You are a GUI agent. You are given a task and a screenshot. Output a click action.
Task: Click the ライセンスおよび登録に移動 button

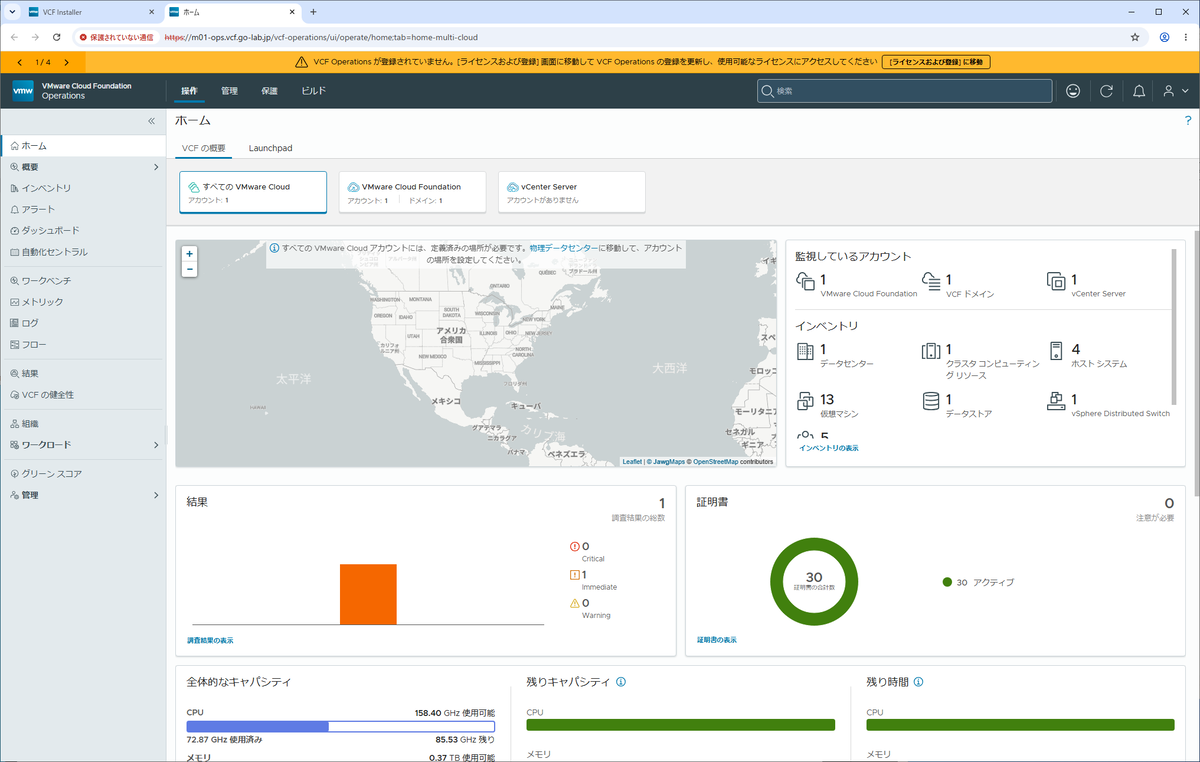click(x=936, y=62)
